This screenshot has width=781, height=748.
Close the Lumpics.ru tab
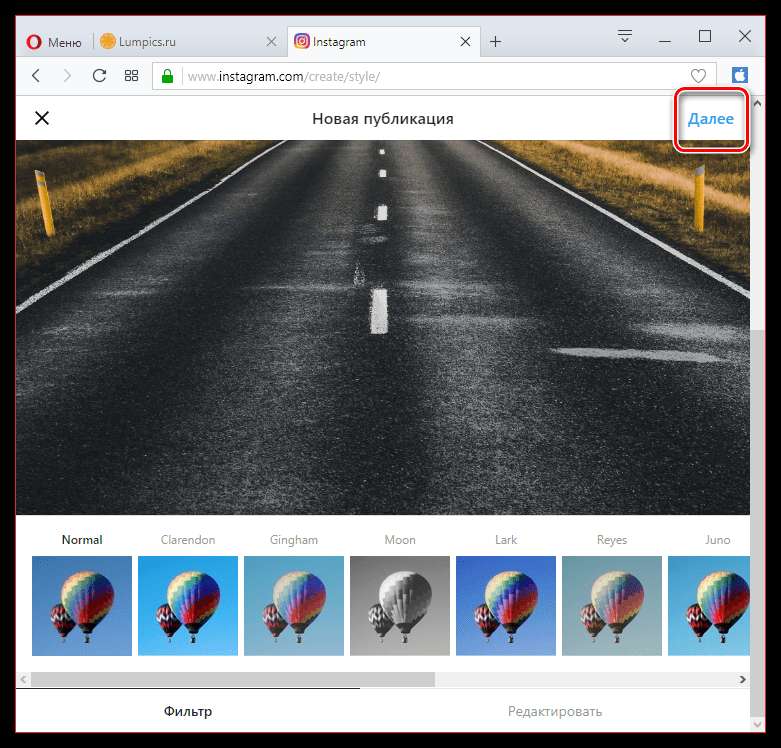[x=271, y=41]
